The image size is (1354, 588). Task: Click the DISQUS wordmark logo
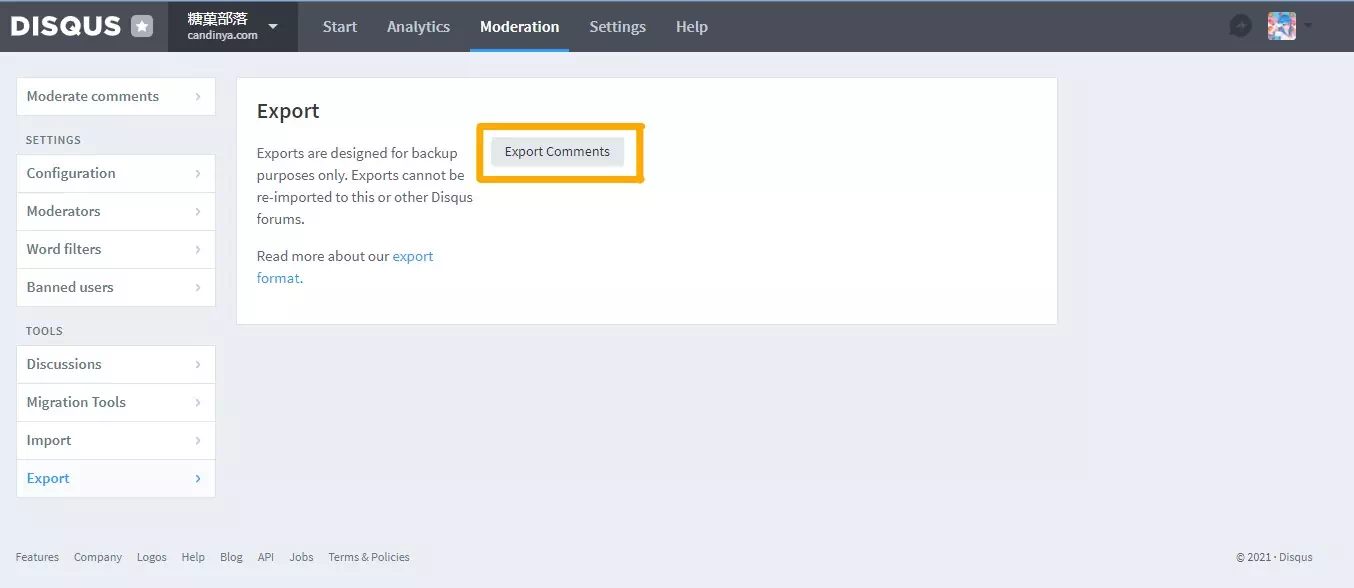click(66, 26)
